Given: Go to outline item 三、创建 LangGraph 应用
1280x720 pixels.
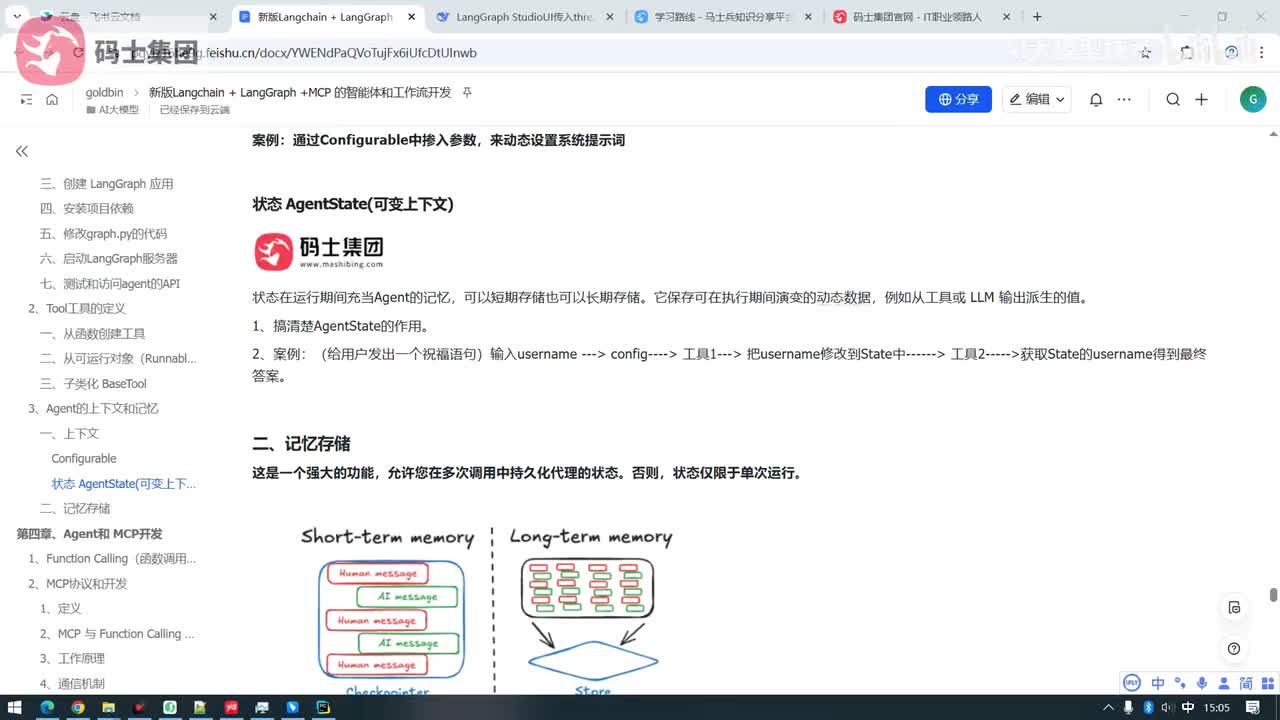Looking at the screenshot, I should tap(107, 184).
